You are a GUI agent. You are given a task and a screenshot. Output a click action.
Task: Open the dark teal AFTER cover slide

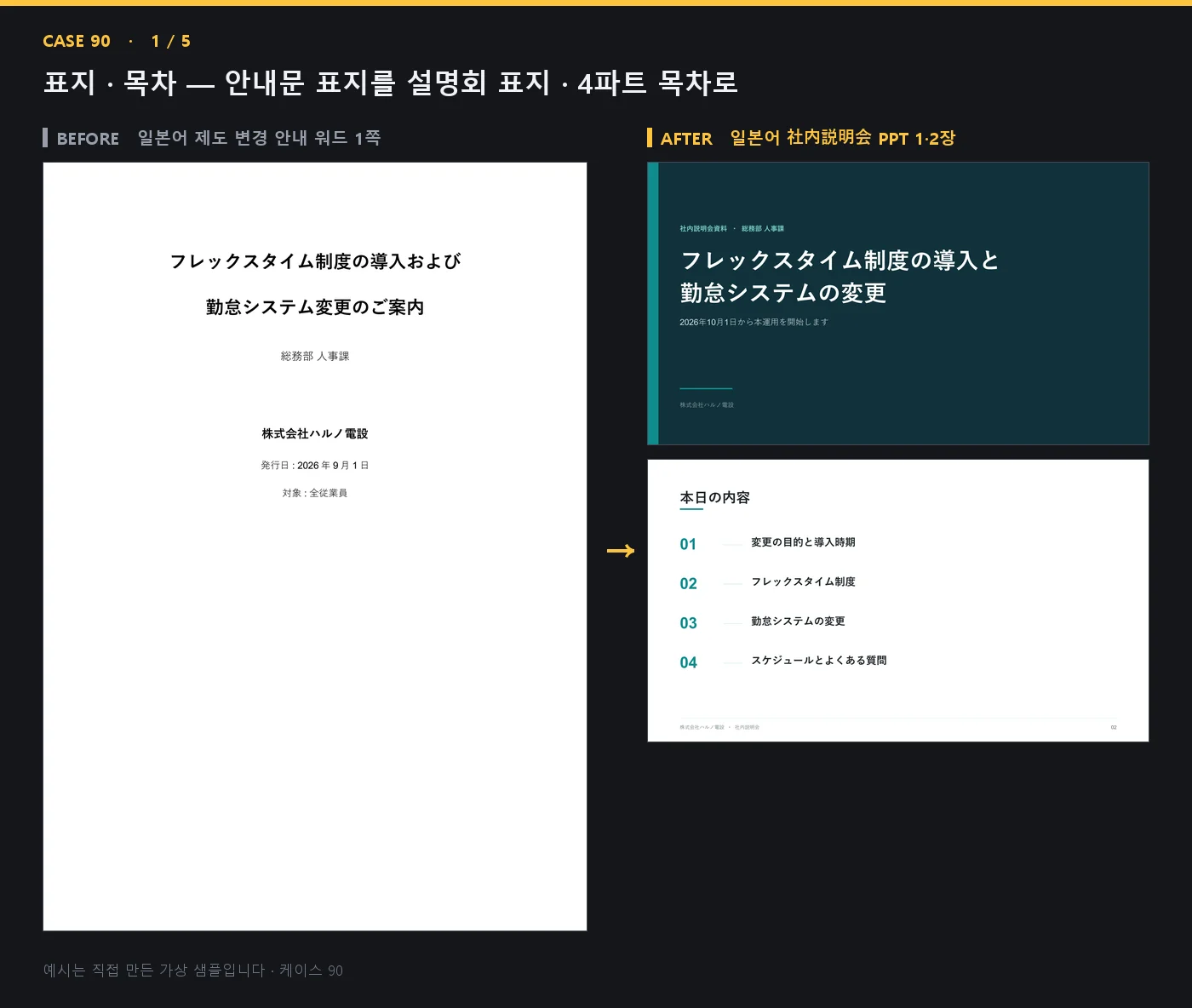click(898, 303)
